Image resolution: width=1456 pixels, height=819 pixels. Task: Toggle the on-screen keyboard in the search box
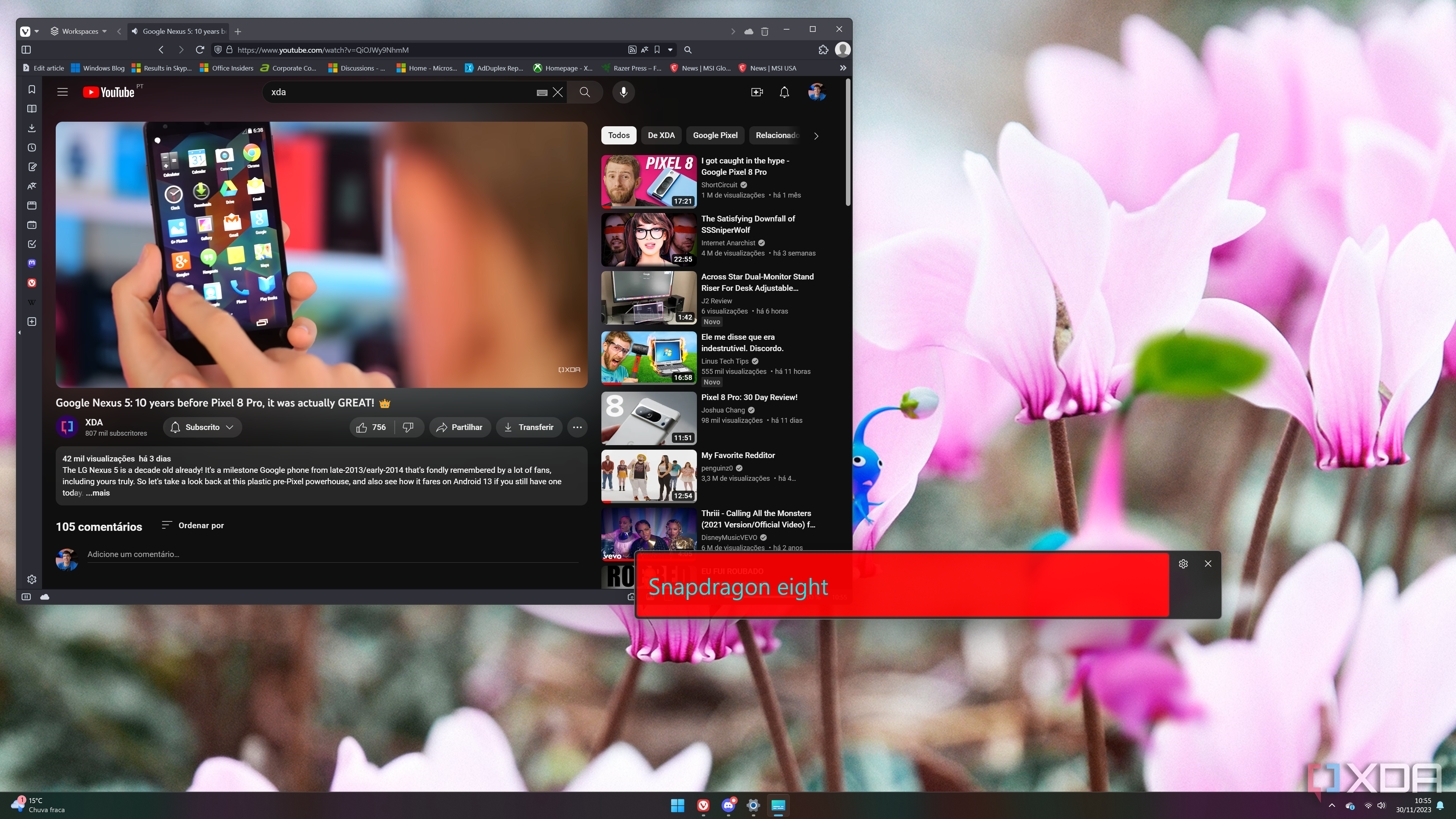pyautogui.click(x=541, y=93)
